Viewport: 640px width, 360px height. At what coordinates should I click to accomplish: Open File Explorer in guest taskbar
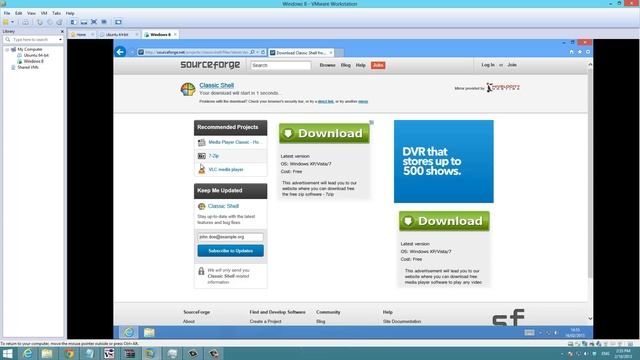tap(149, 332)
